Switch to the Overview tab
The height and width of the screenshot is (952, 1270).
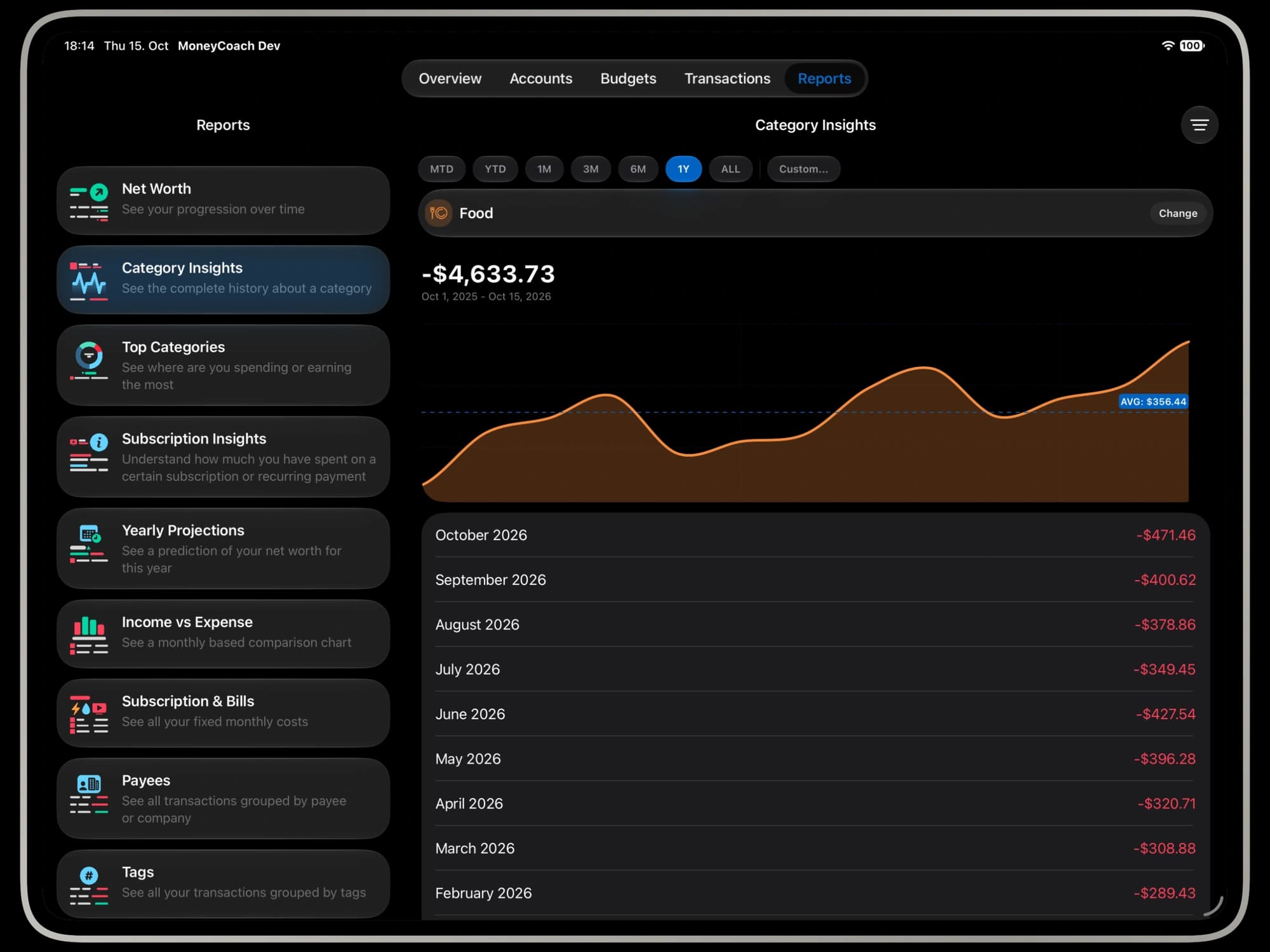[450, 79]
